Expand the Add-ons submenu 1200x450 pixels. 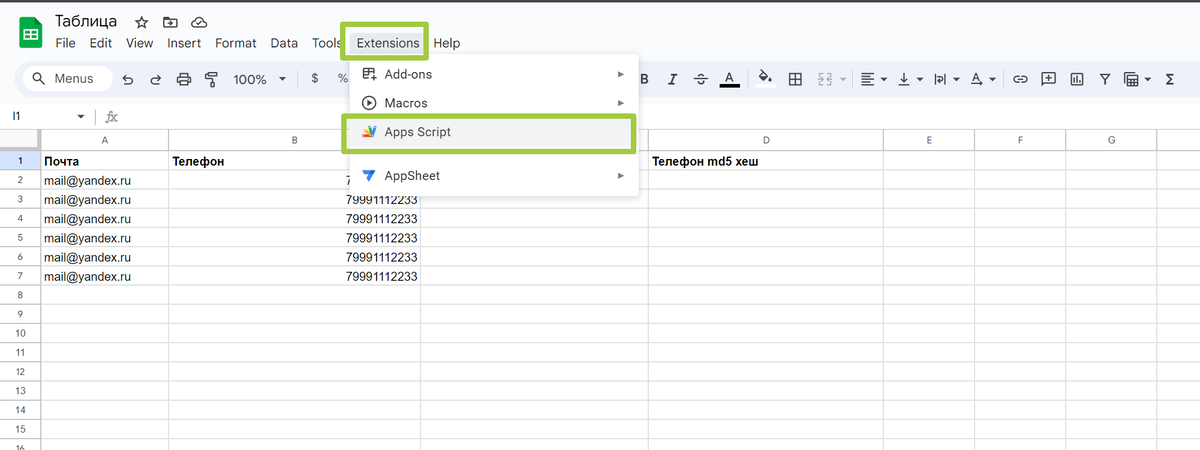[494, 74]
